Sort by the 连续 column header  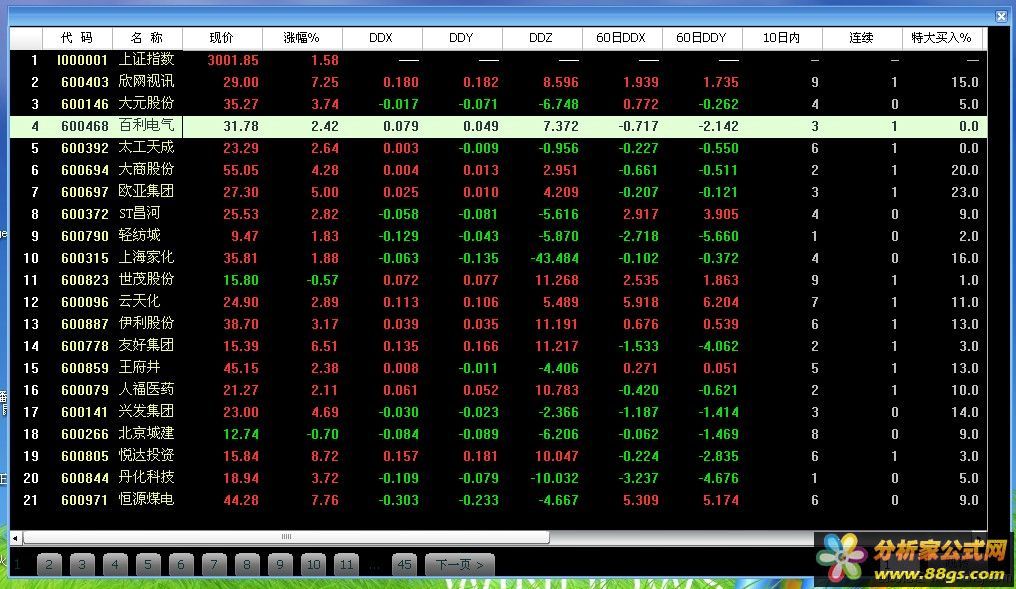click(862, 38)
